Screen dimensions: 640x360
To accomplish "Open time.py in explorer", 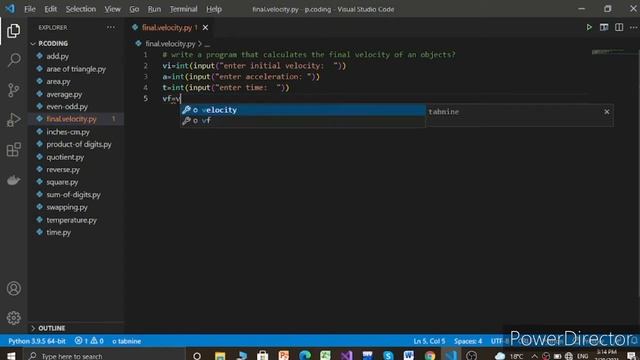I will (x=58, y=232).
